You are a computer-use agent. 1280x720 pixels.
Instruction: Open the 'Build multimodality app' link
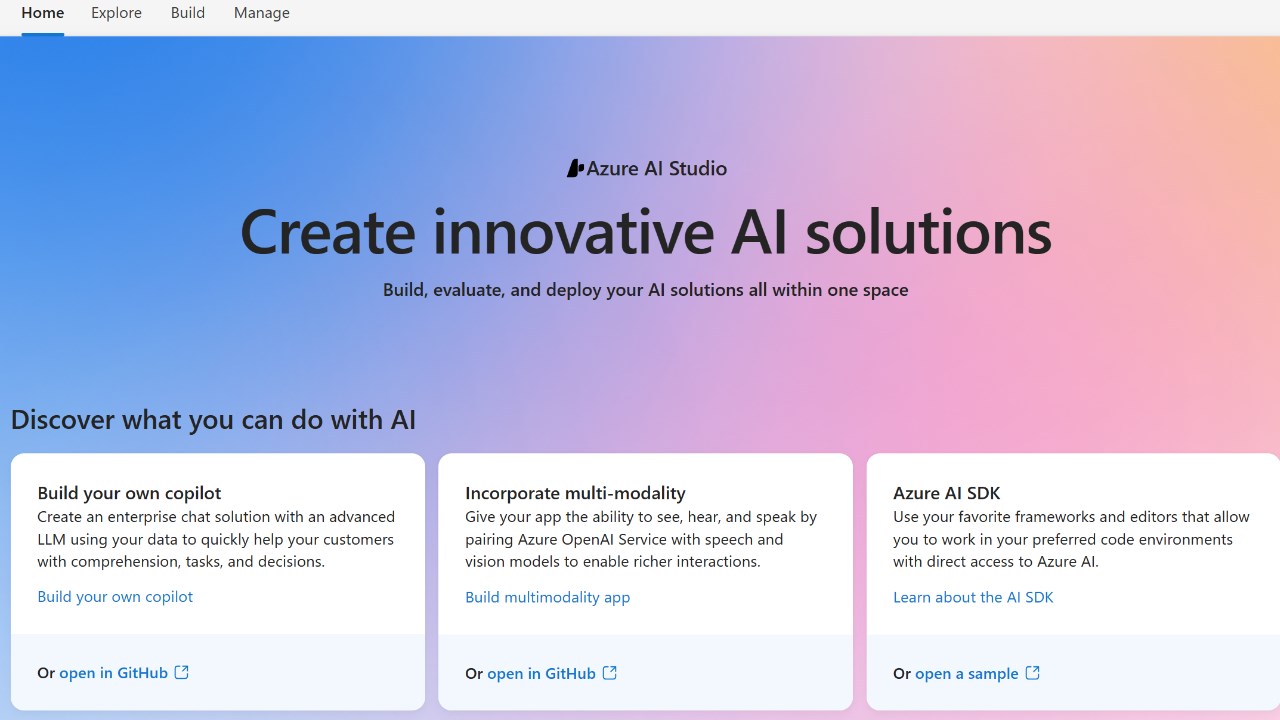coord(547,597)
